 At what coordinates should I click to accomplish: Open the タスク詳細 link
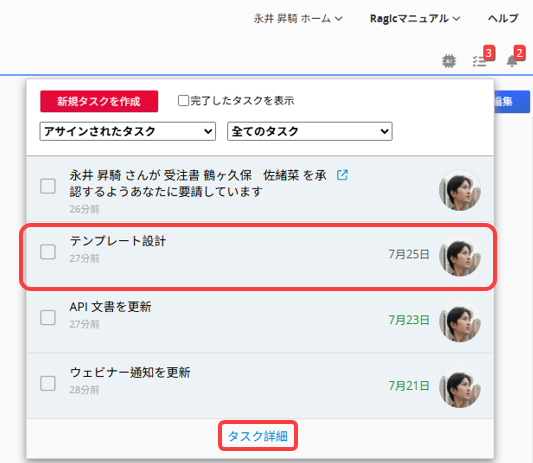click(x=258, y=436)
